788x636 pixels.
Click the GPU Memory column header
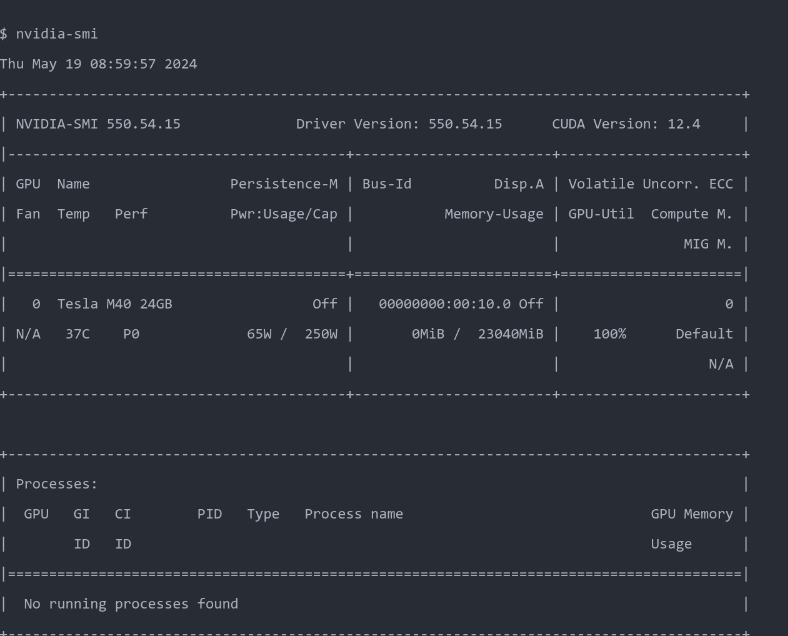692,514
